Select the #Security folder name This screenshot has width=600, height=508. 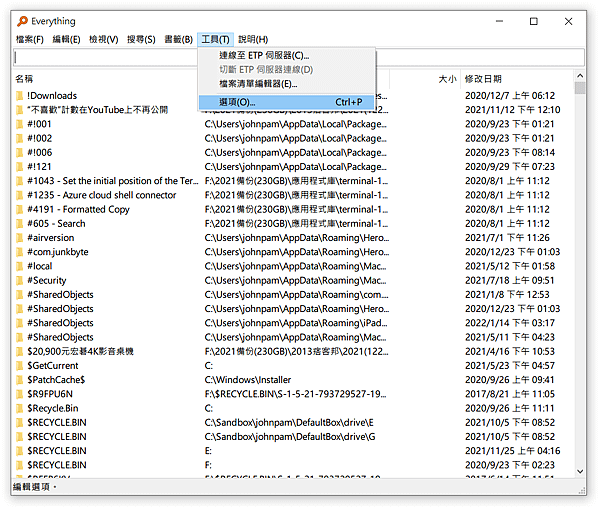(47, 280)
